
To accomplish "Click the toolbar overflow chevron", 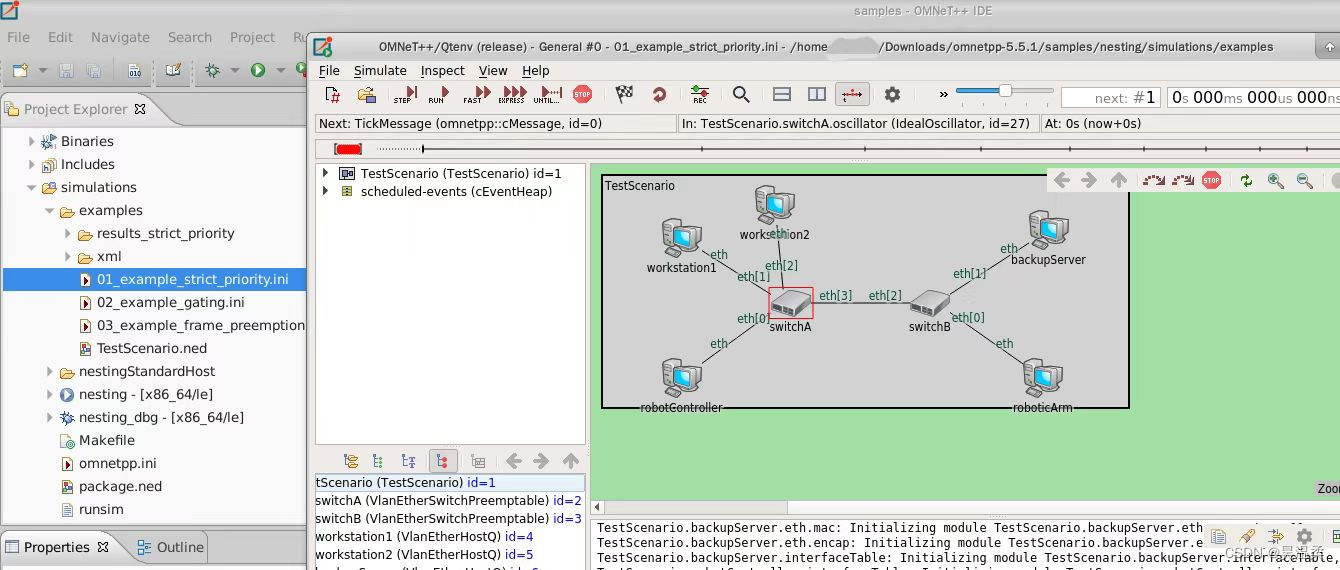I will click(943, 94).
